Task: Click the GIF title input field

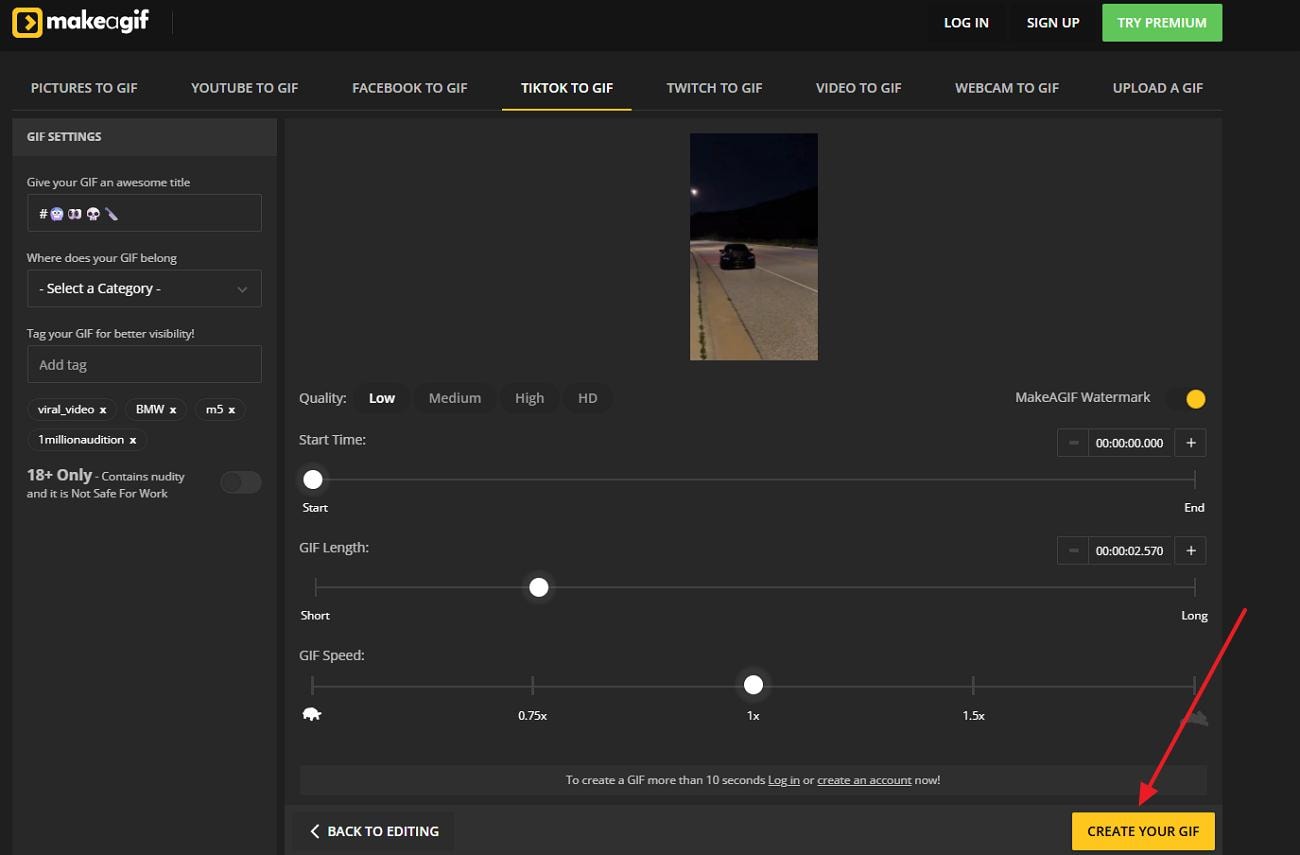Action: (144, 213)
